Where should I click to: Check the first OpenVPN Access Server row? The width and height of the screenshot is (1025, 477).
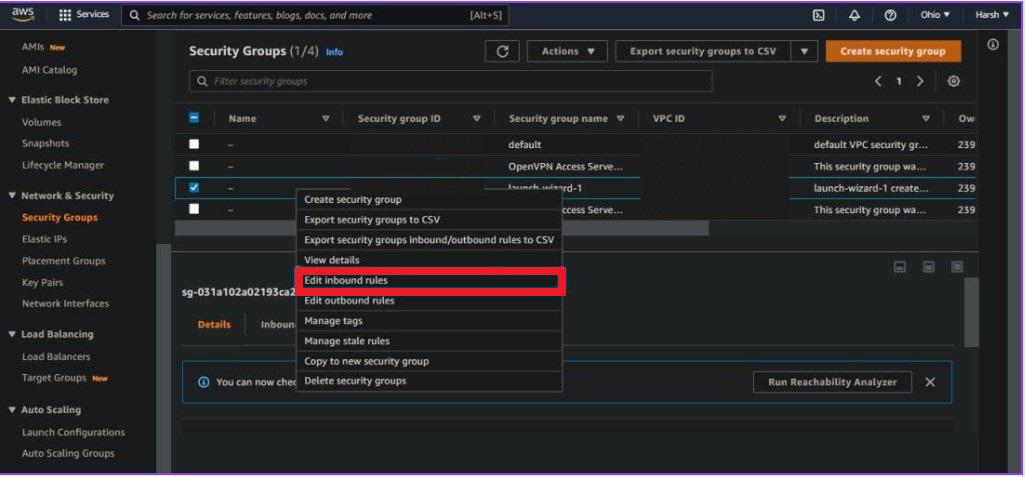point(194,166)
